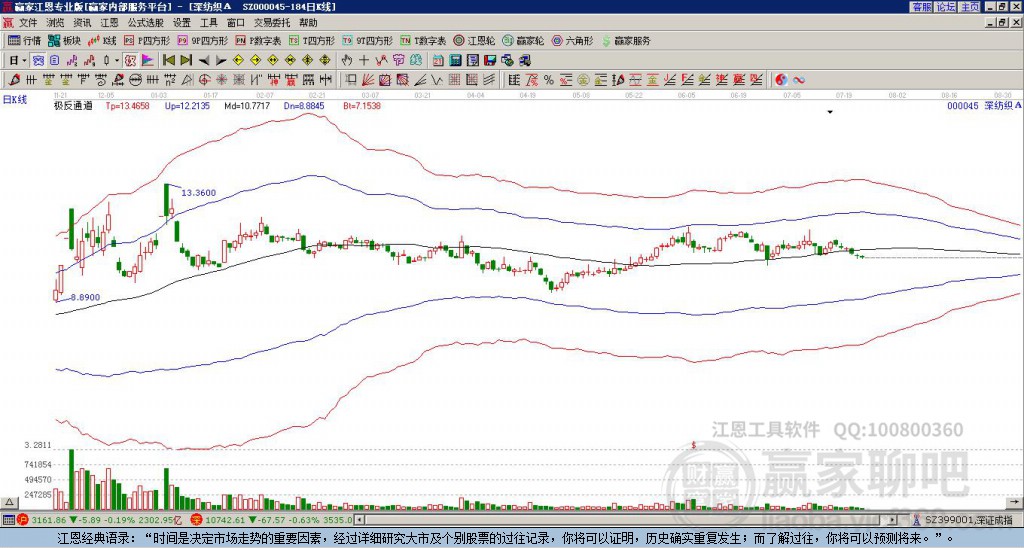Open the 六角形 hexagon tool
This screenshot has width=1024, height=548.
point(572,40)
